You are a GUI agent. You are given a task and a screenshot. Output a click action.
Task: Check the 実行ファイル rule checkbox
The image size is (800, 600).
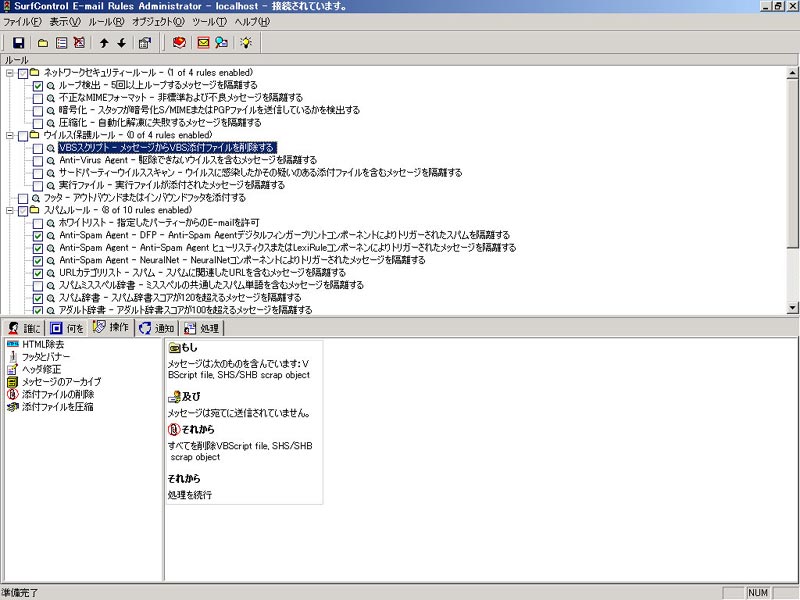38,186
